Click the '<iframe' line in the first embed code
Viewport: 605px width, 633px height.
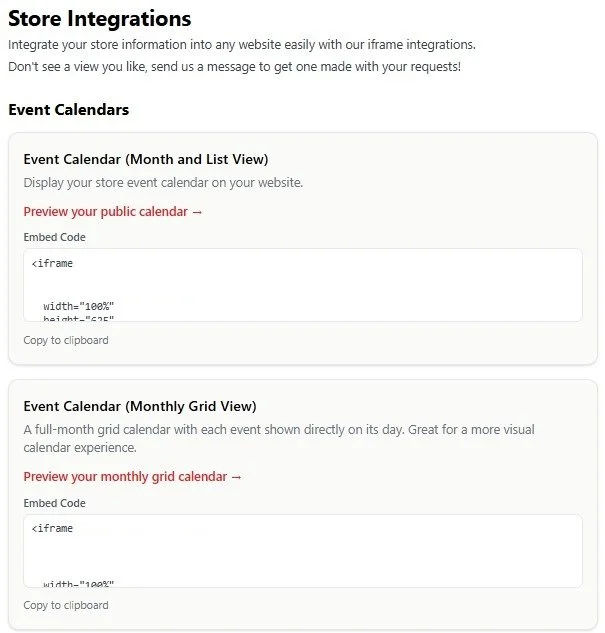point(52,263)
